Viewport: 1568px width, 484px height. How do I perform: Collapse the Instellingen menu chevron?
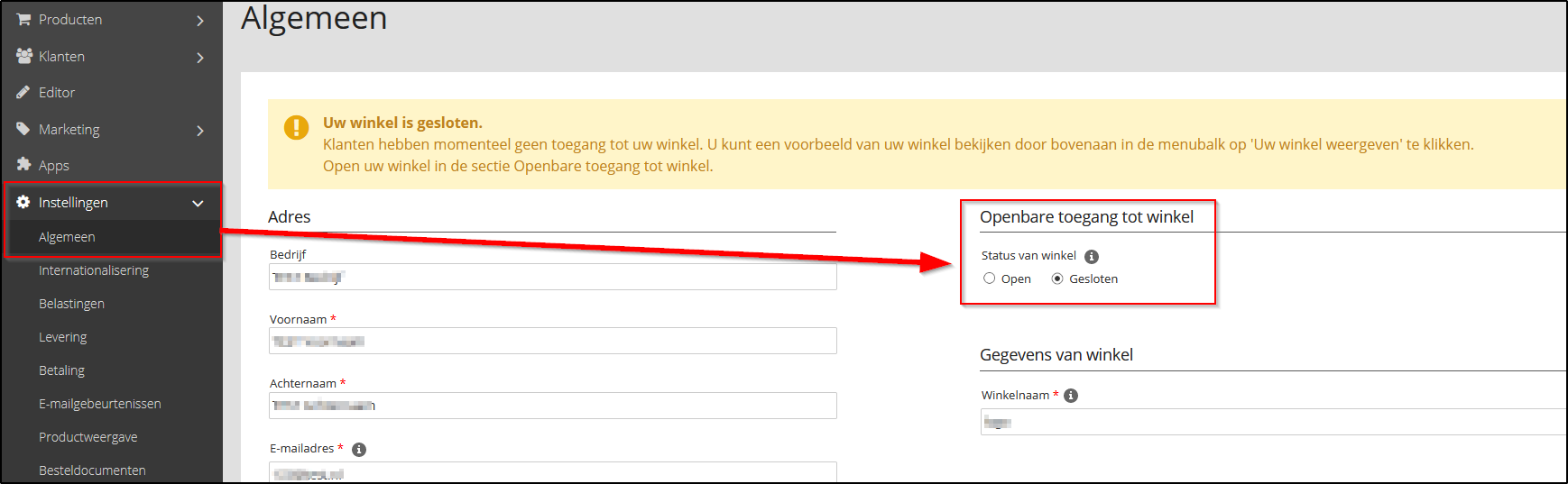pos(198,204)
